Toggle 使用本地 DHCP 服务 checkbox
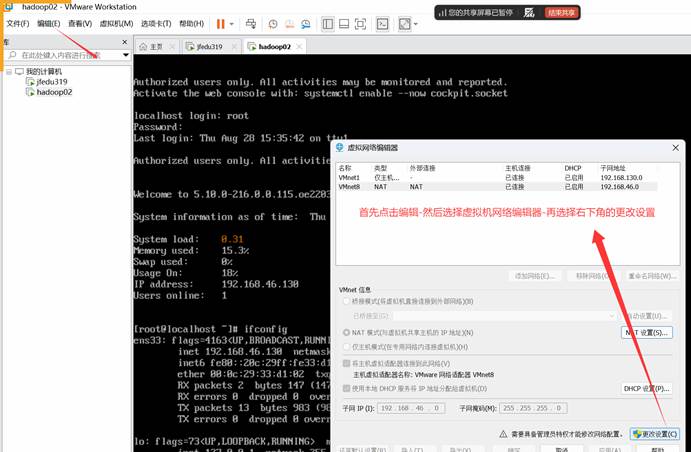The image size is (691, 452). (346, 389)
